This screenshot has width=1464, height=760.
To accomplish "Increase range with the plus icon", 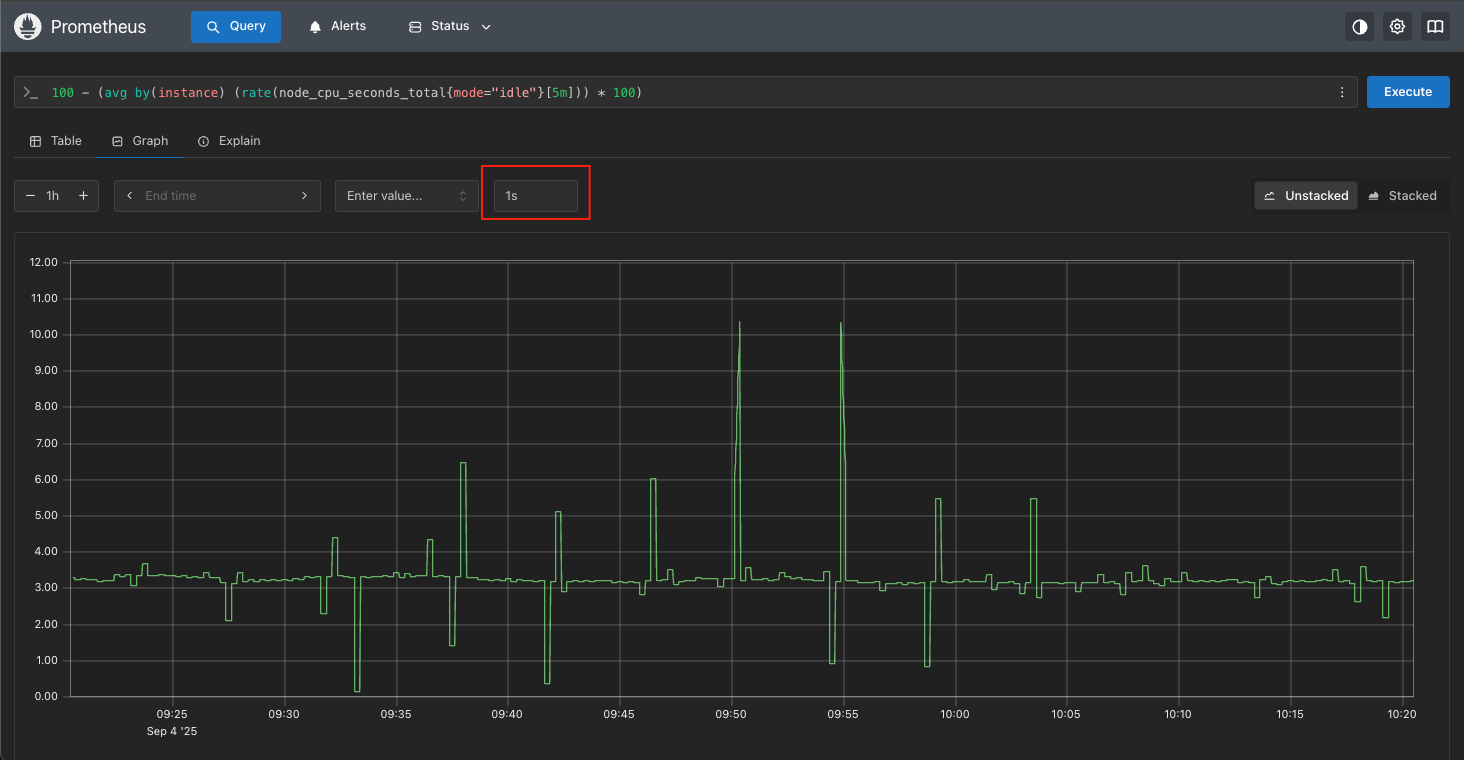I will click(x=83, y=196).
